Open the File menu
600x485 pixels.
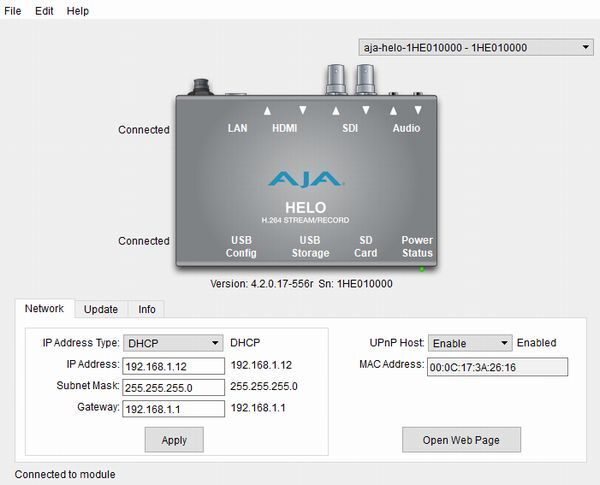(13, 11)
